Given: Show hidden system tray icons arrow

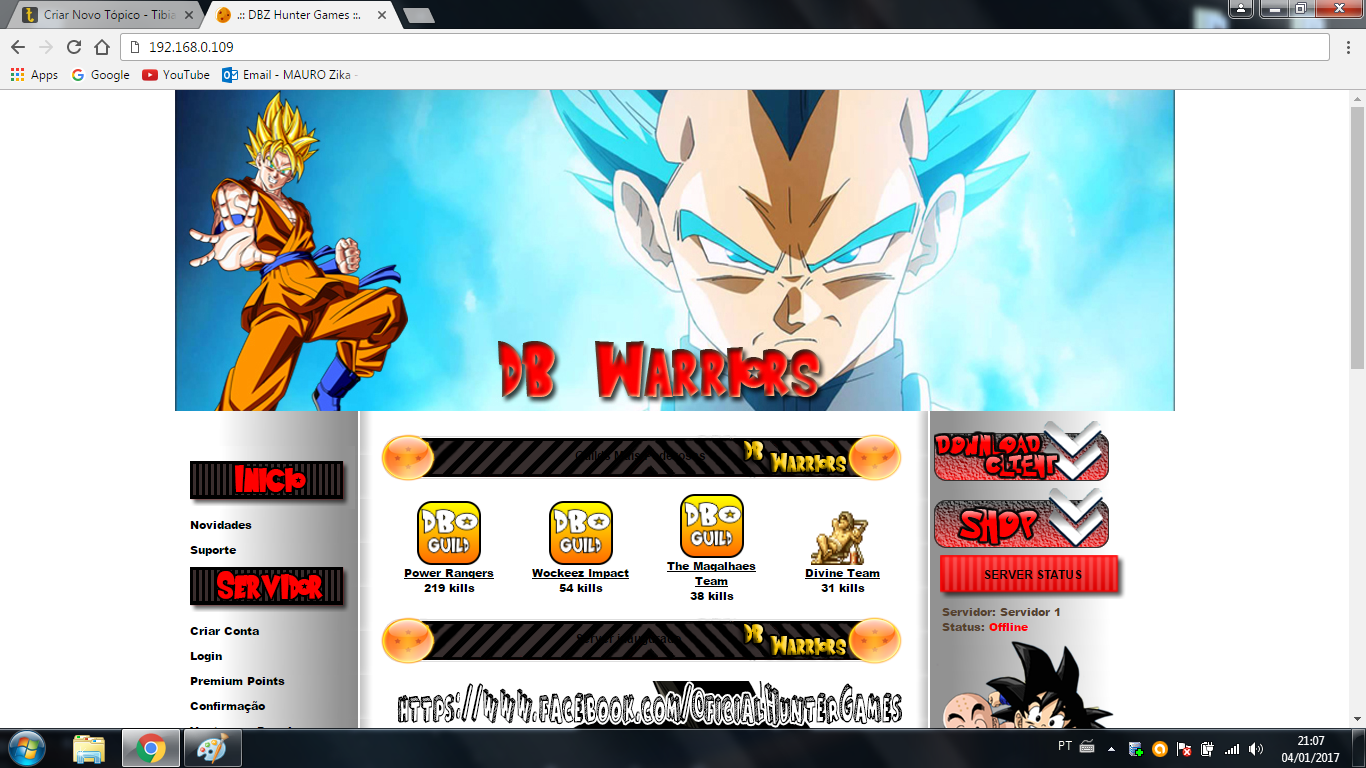Looking at the screenshot, I should click(x=1111, y=748).
